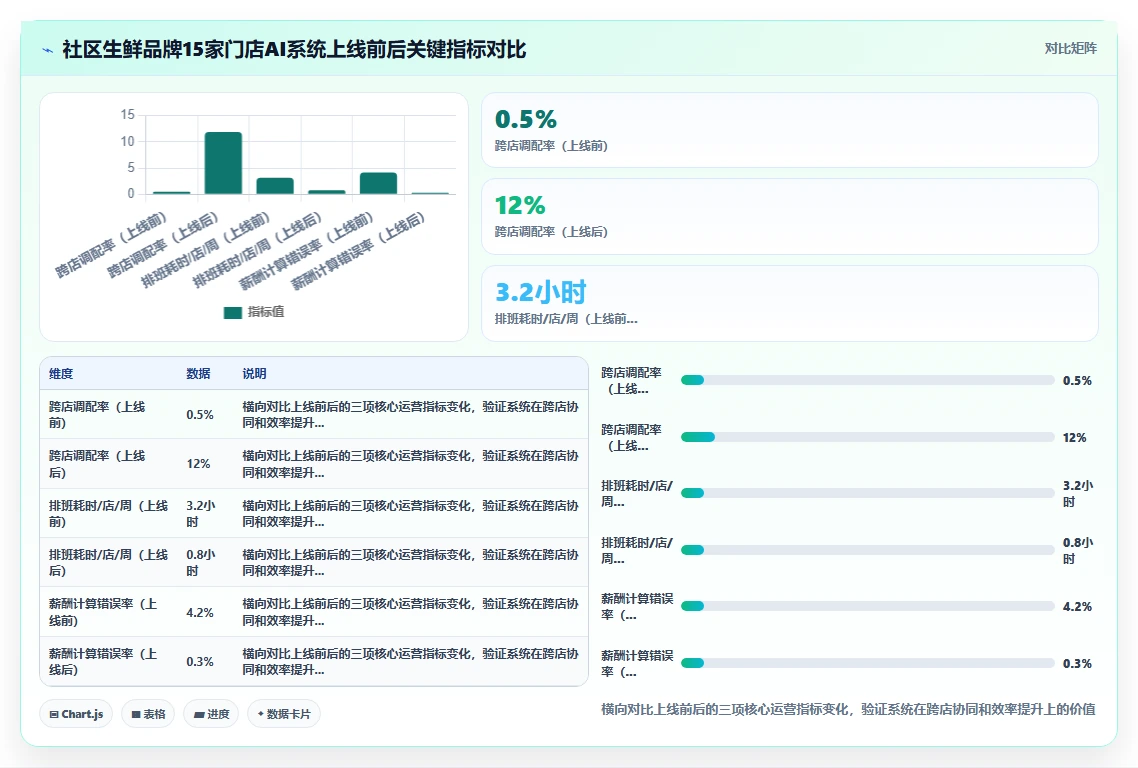Toggle the 指标值 legend color box
1138x768 pixels.
coord(233,312)
